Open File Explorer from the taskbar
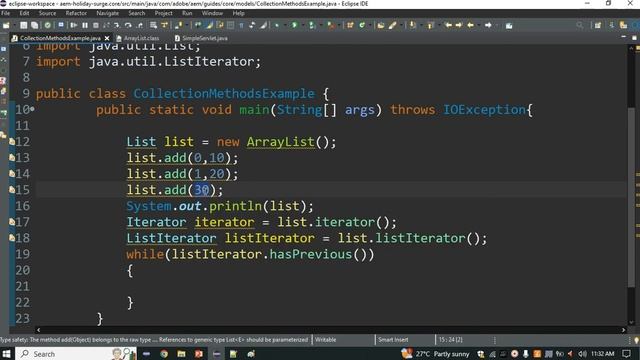The height and width of the screenshot is (360, 640). tap(182, 354)
